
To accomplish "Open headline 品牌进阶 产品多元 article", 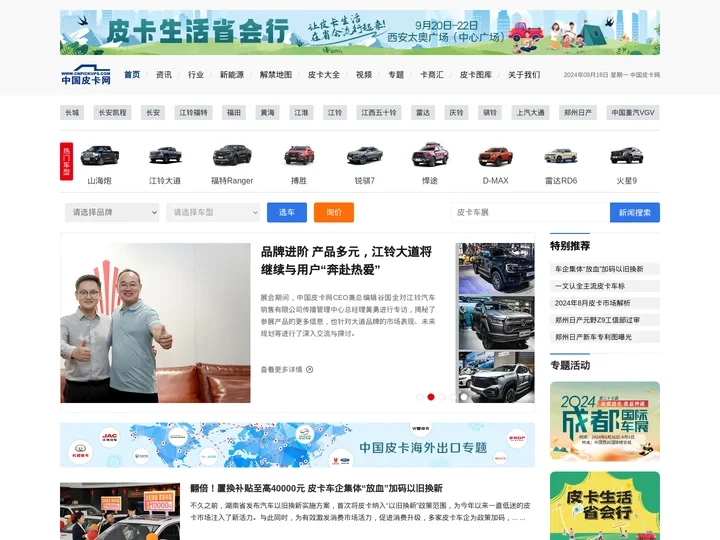I will [x=346, y=260].
